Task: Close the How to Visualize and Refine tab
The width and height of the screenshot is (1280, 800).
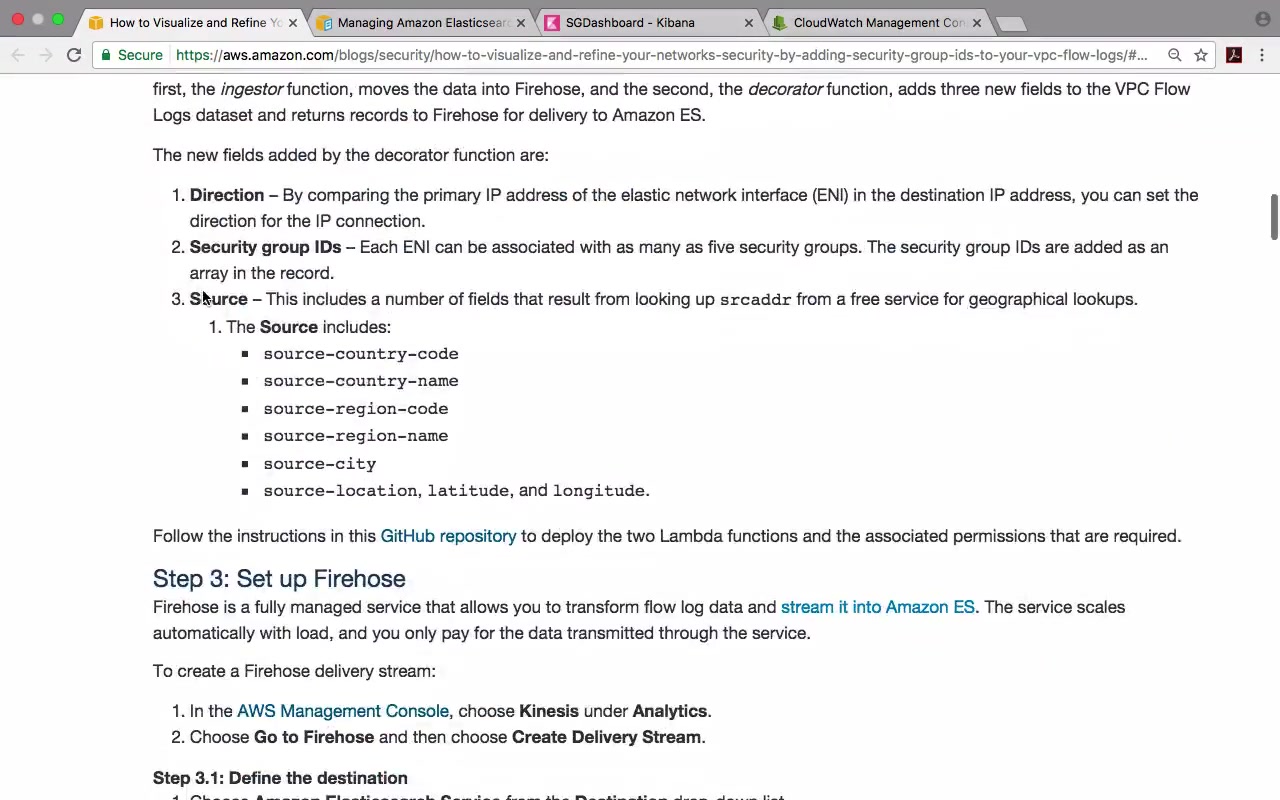Action: [292, 22]
